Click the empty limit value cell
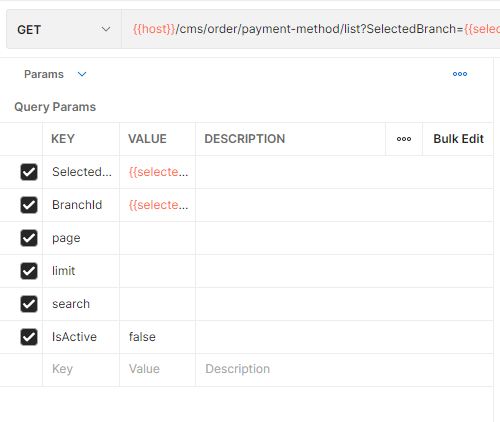The image size is (500, 422). (157, 271)
